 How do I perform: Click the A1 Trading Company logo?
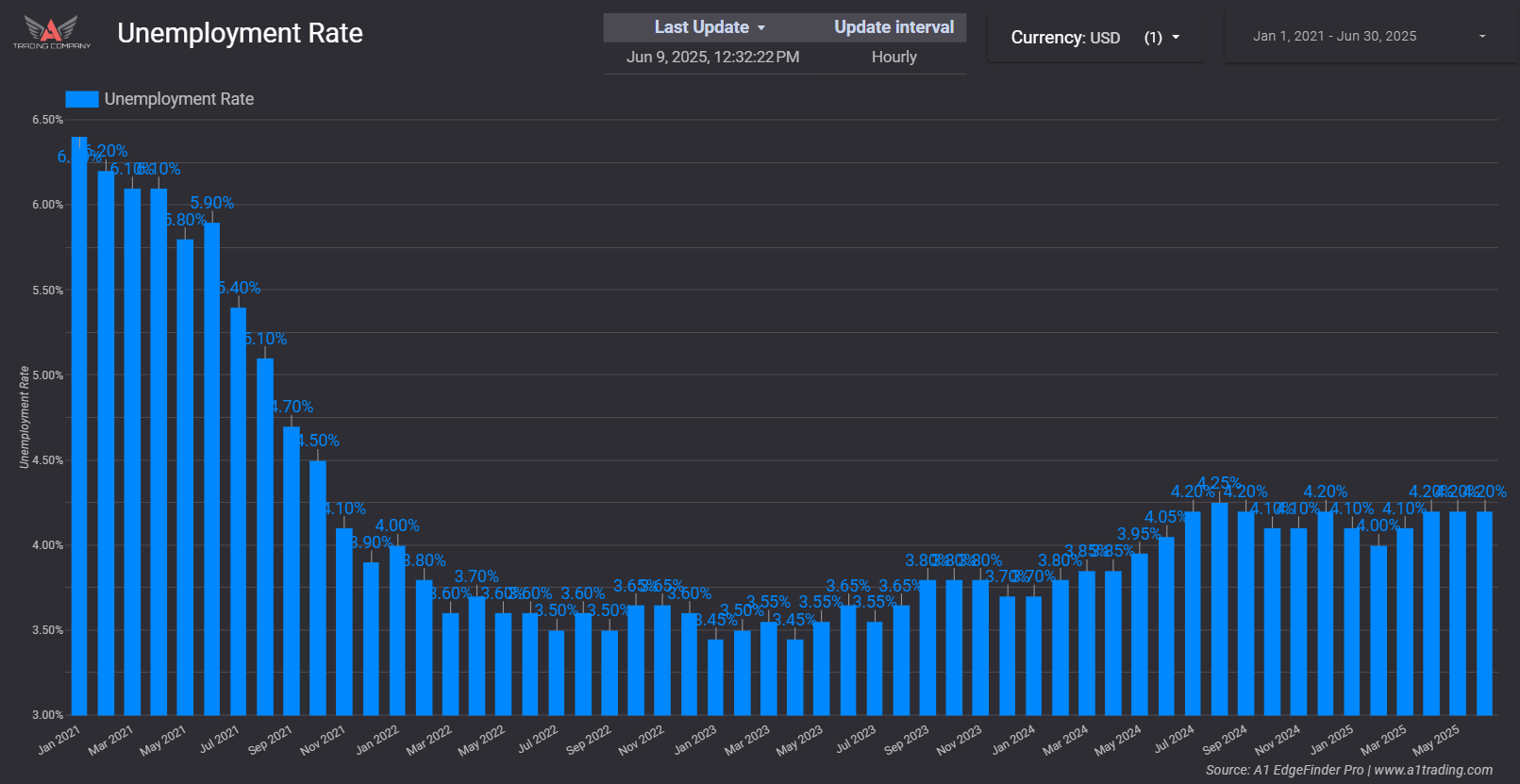pos(52,32)
